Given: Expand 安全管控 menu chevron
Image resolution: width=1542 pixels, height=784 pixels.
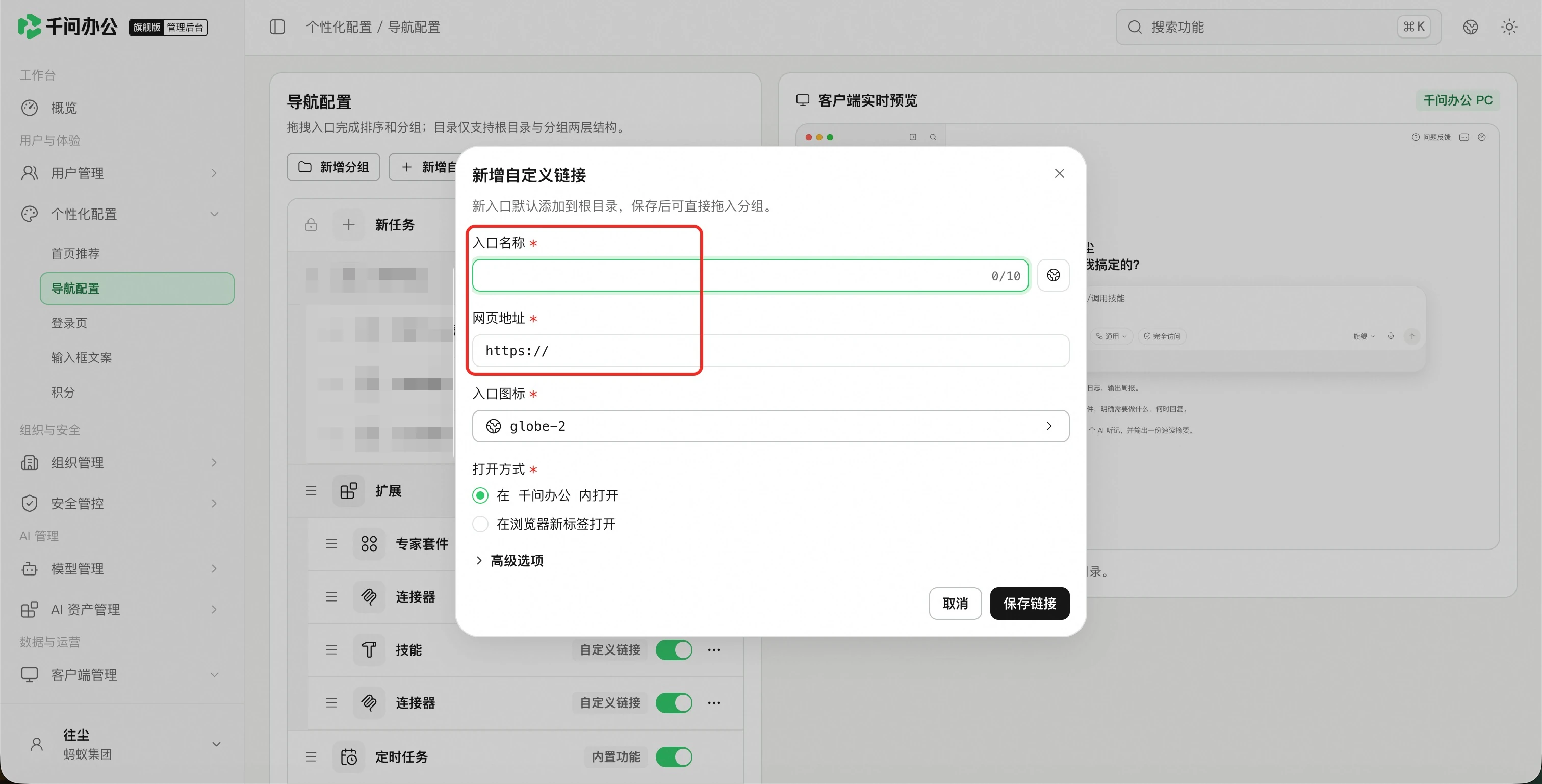Looking at the screenshot, I should coord(214,503).
